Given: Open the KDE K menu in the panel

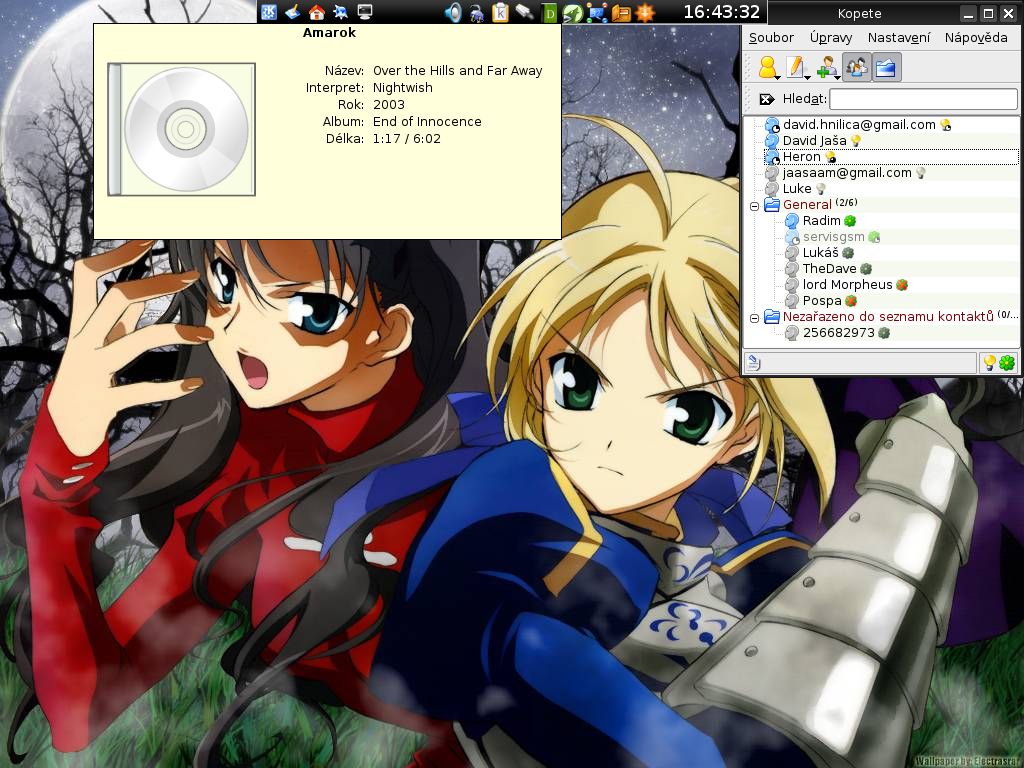Looking at the screenshot, I should pos(268,12).
